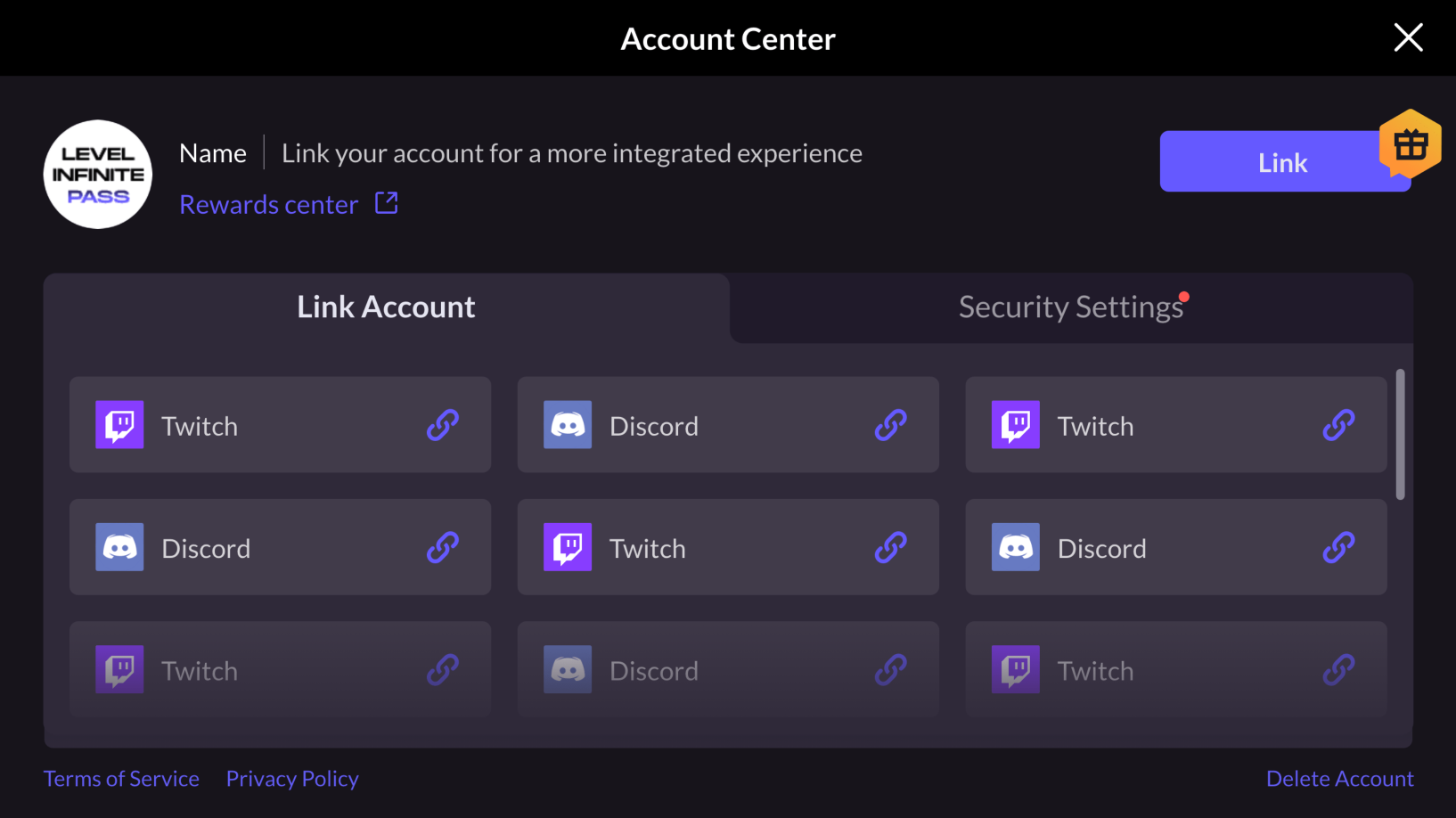This screenshot has height=818, width=1456.
Task: Click the Discord logo in the top row
Action: pos(568,424)
